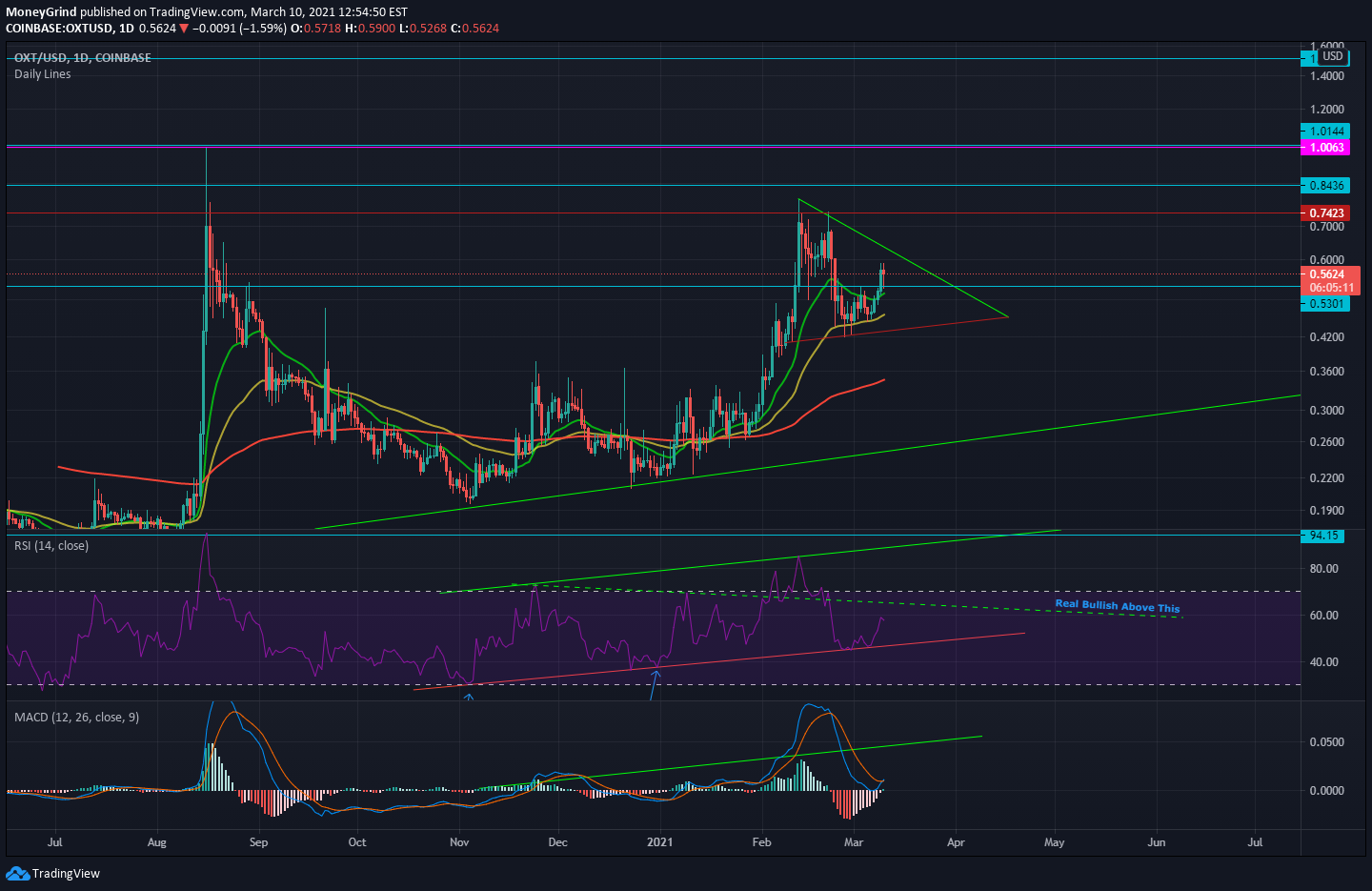Click the L:0.5268 low value in header
Screen dimensions: 1372x891
pos(422,28)
